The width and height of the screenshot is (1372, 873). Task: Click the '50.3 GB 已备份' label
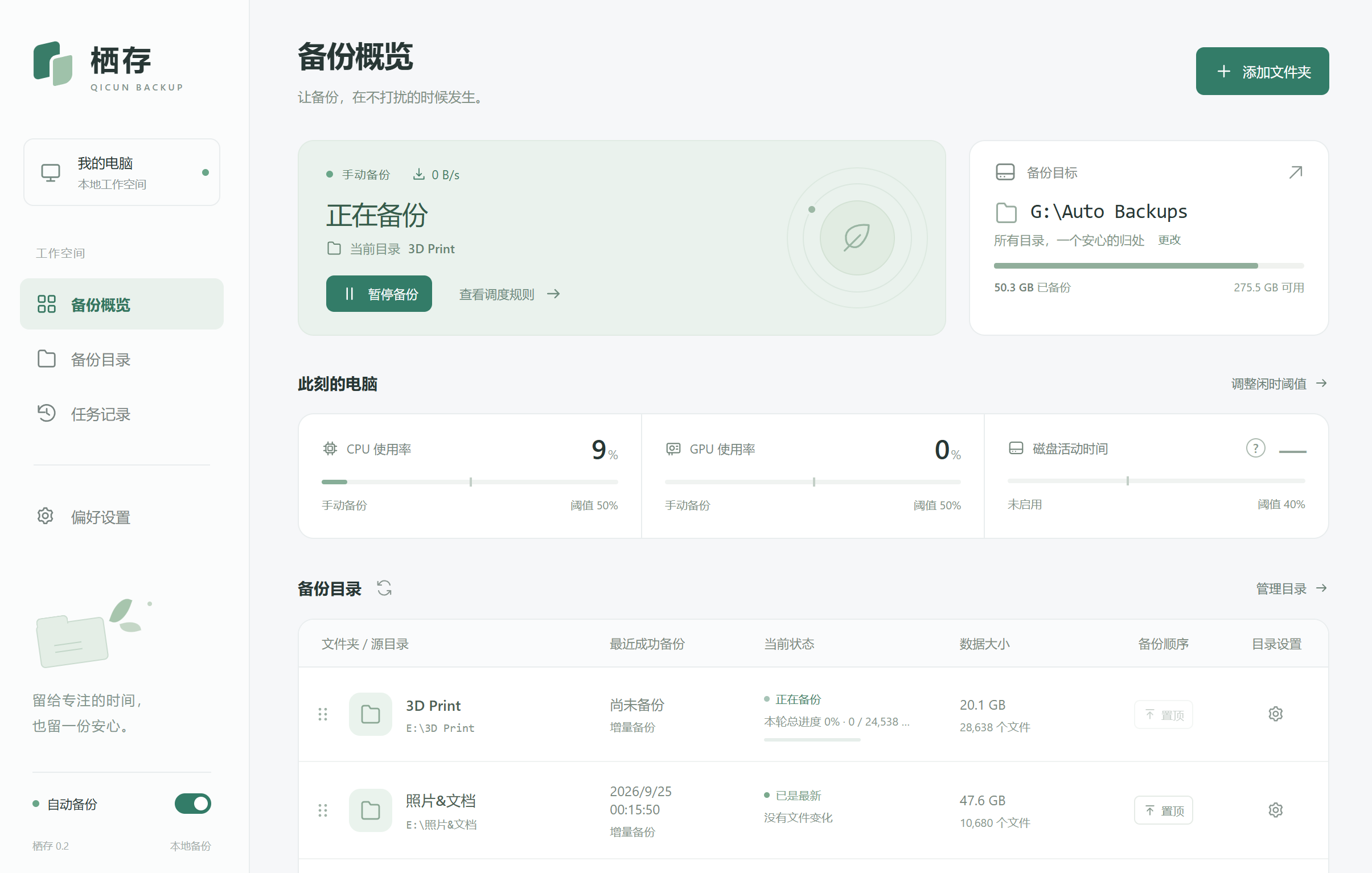1033,287
